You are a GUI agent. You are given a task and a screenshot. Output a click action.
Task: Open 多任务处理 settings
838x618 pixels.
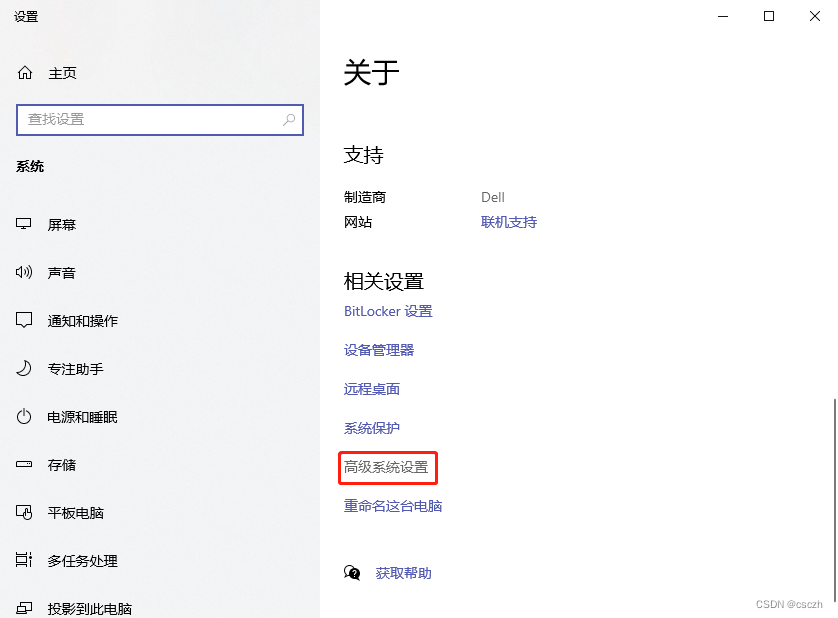82,561
